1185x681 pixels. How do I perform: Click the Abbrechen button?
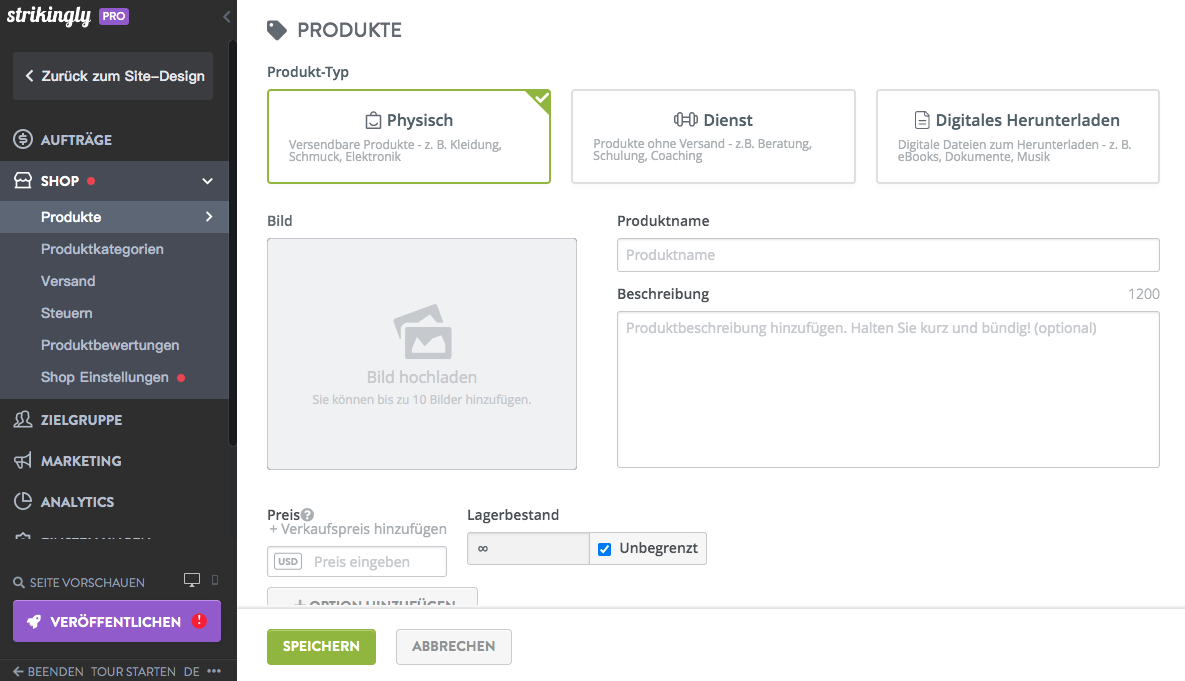pos(453,647)
